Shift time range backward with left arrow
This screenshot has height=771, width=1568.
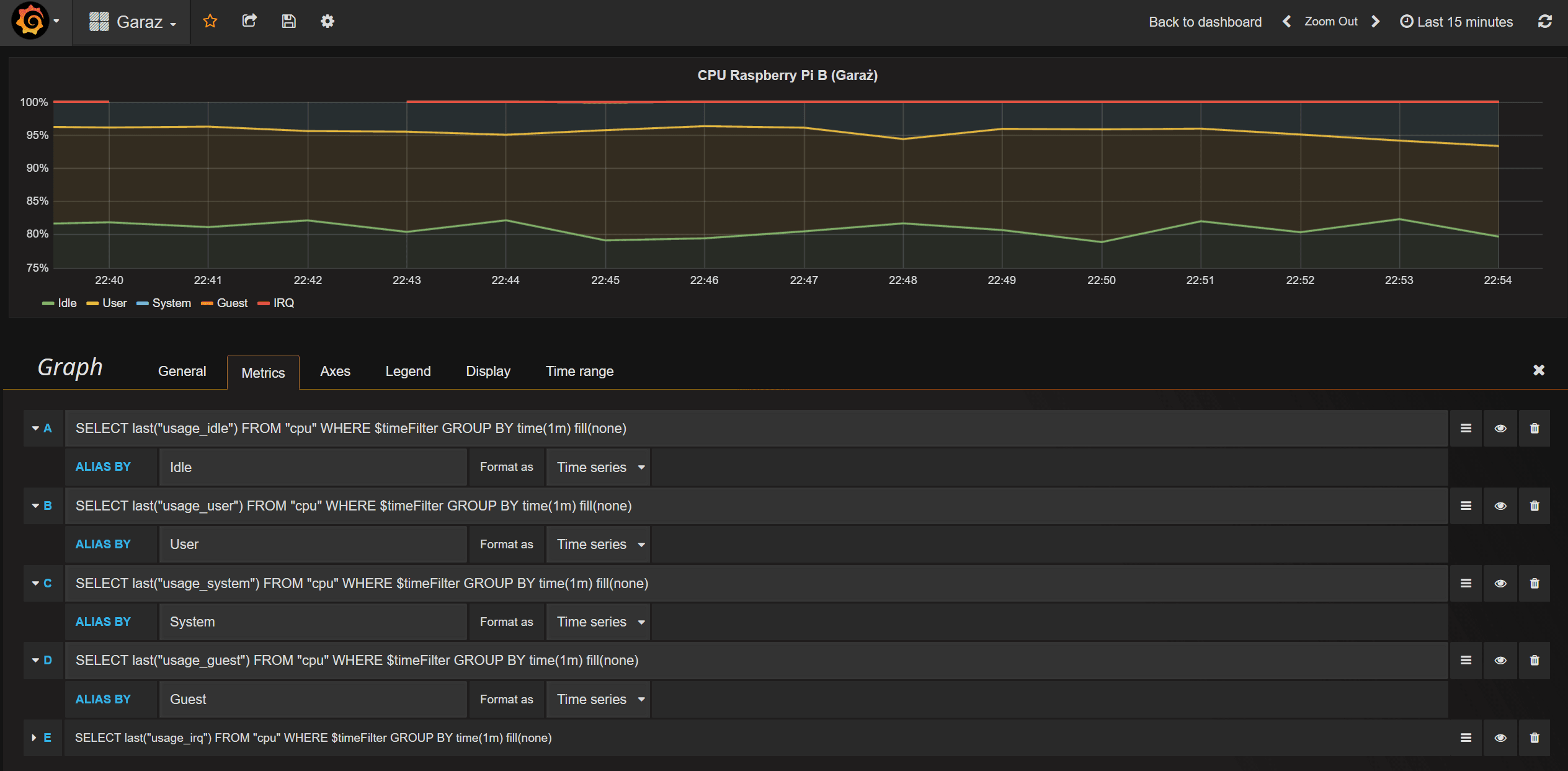(x=1287, y=22)
